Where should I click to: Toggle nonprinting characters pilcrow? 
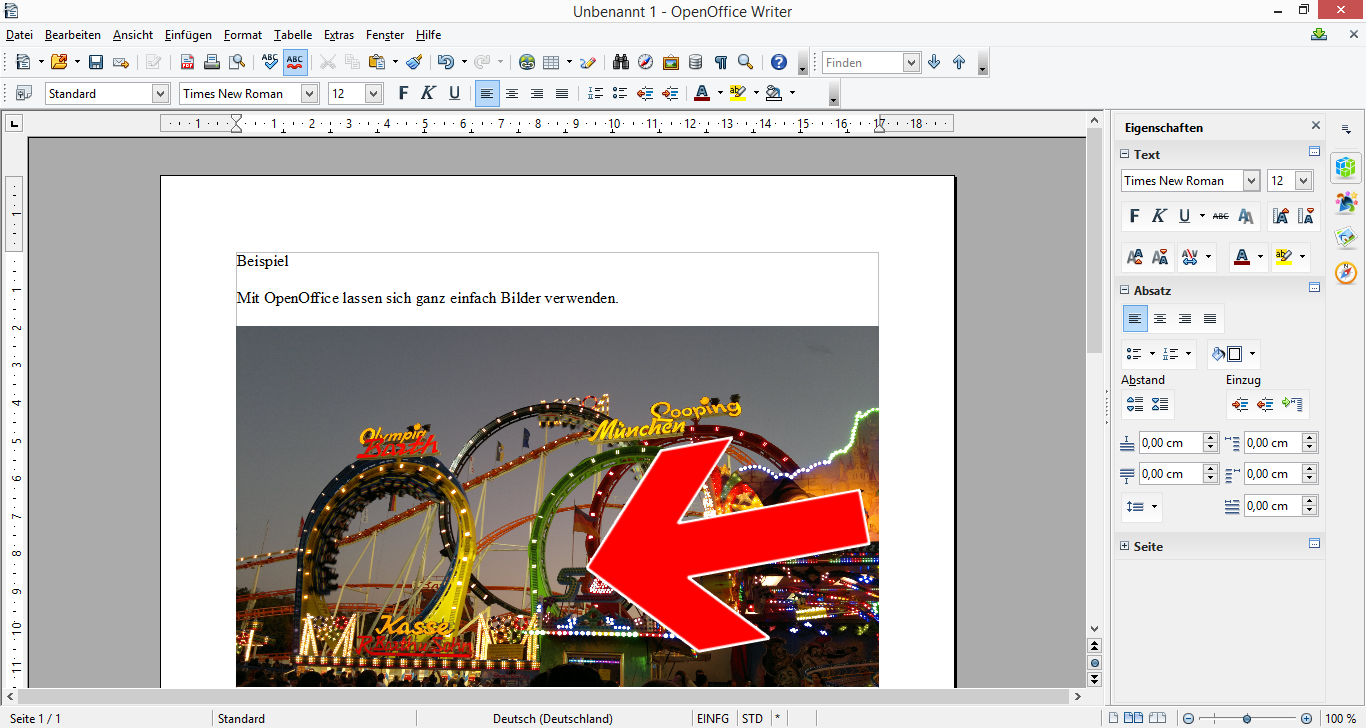720,62
